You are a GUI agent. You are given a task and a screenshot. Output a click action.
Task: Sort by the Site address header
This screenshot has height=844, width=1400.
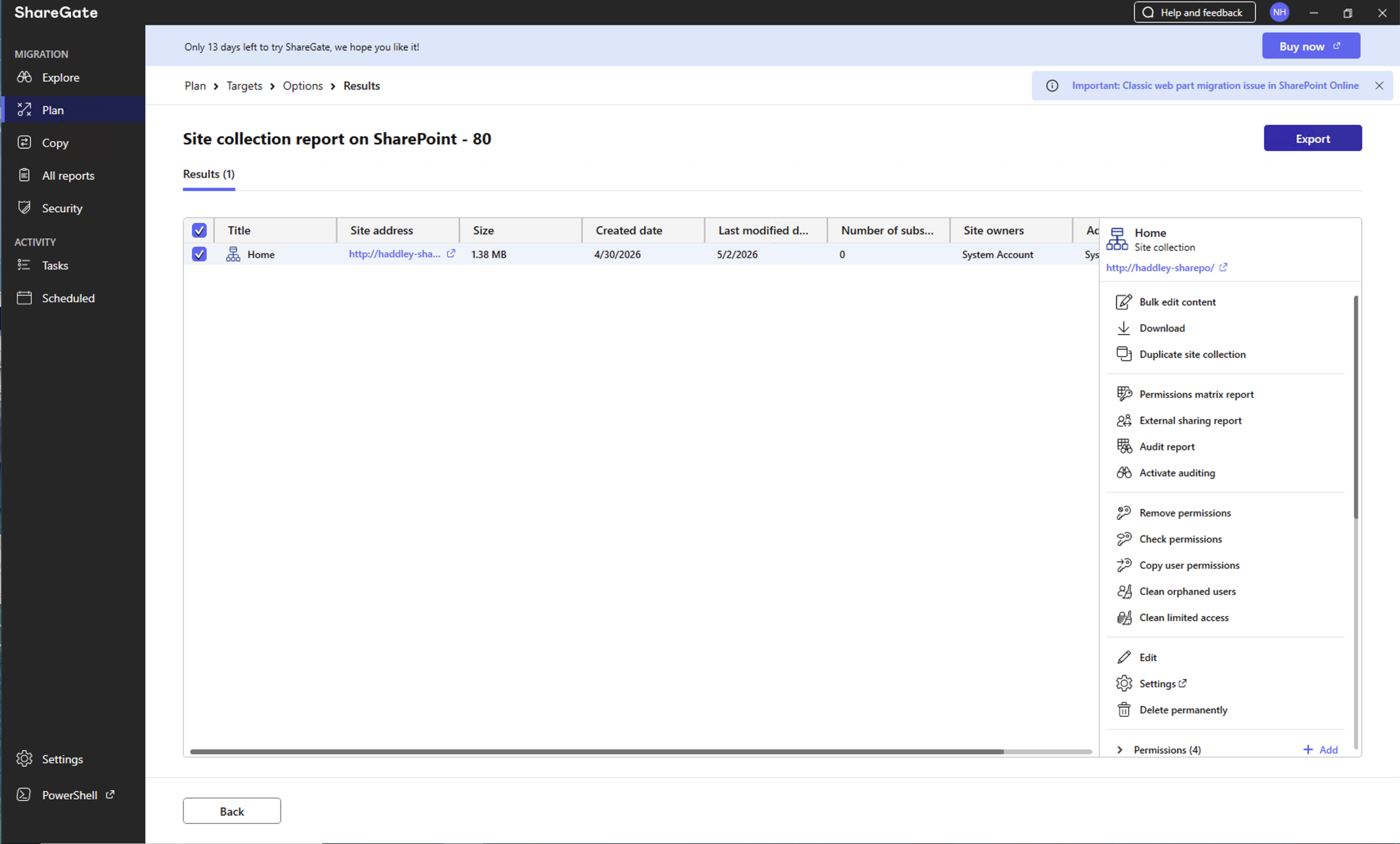pyautogui.click(x=398, y=230)
